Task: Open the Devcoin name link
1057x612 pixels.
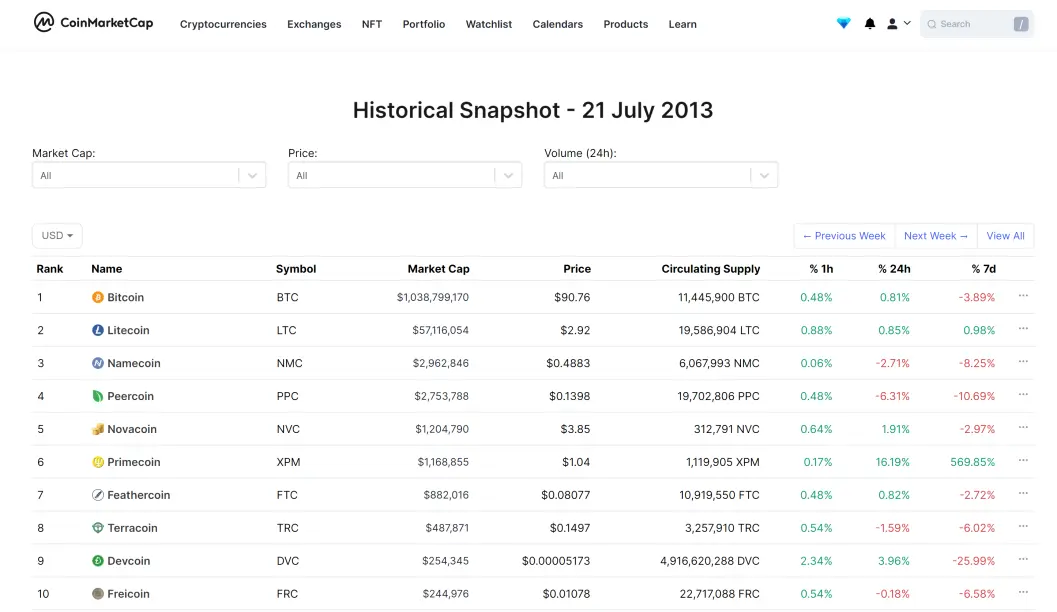Action: [128, 561]
